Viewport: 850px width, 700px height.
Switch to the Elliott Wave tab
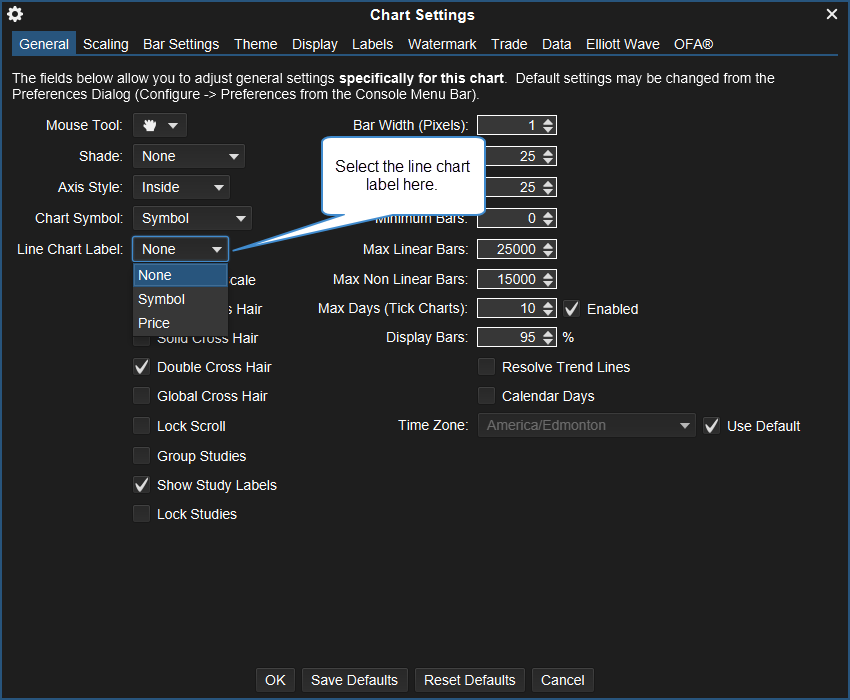[x=622, y=44]
